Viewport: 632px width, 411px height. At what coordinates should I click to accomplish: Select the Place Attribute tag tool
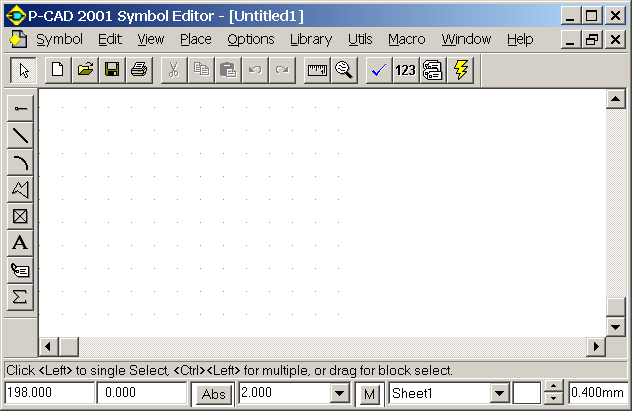[20, 270]
